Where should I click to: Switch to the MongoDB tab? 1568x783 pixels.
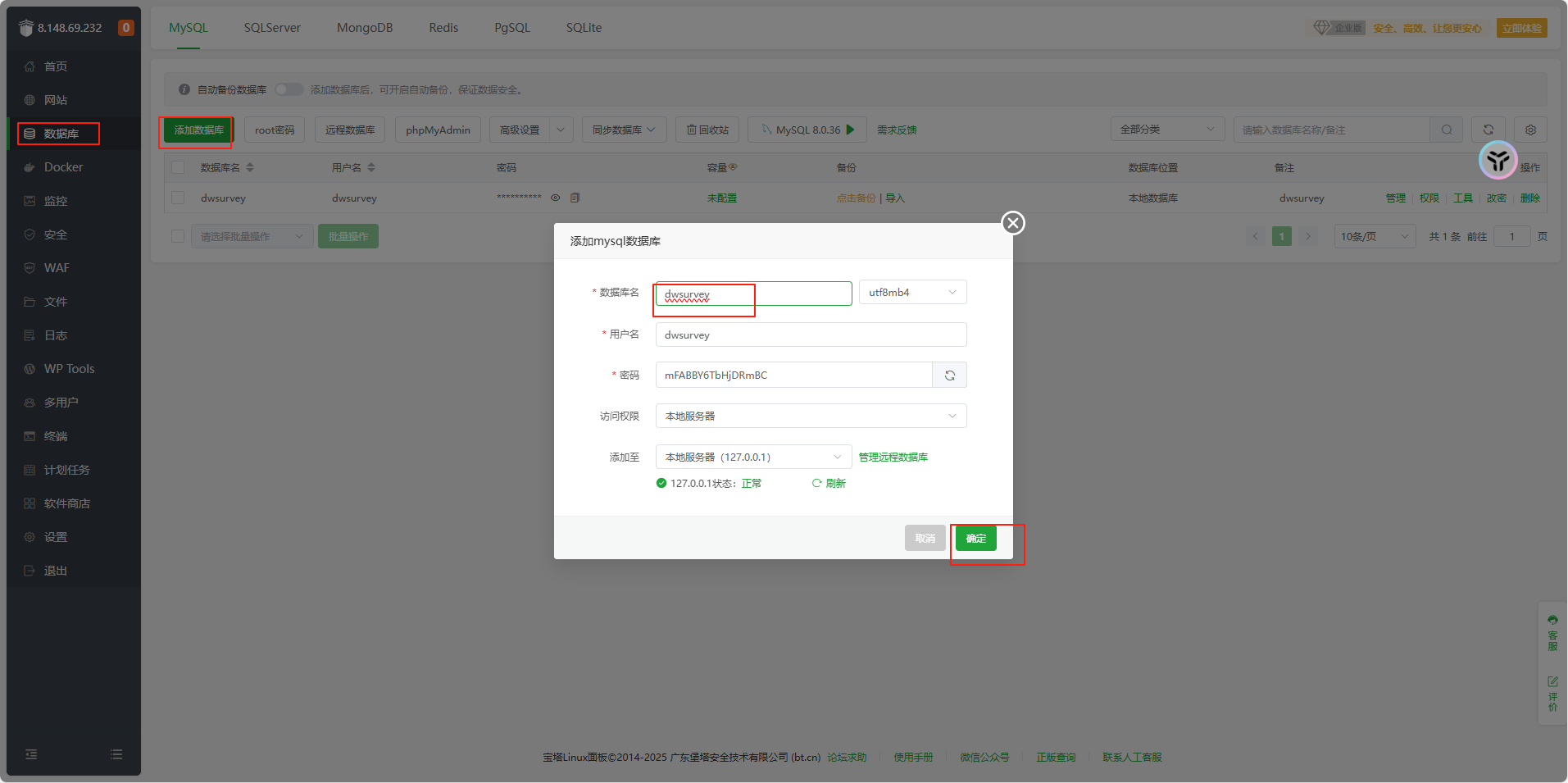[365, 28]
